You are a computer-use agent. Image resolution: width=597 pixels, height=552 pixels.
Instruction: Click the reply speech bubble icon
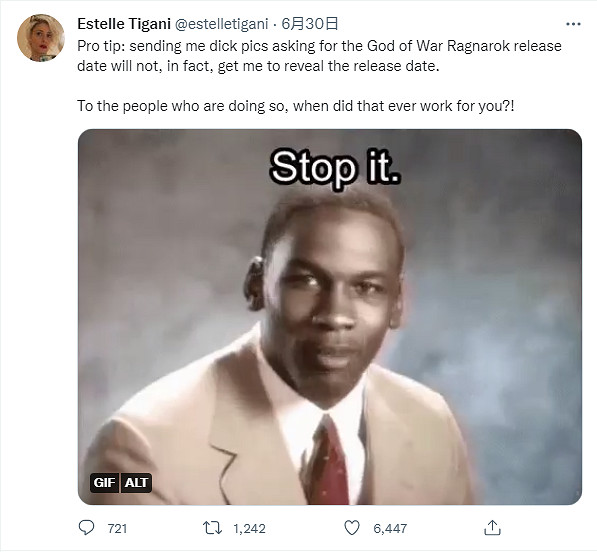[86, 528]
